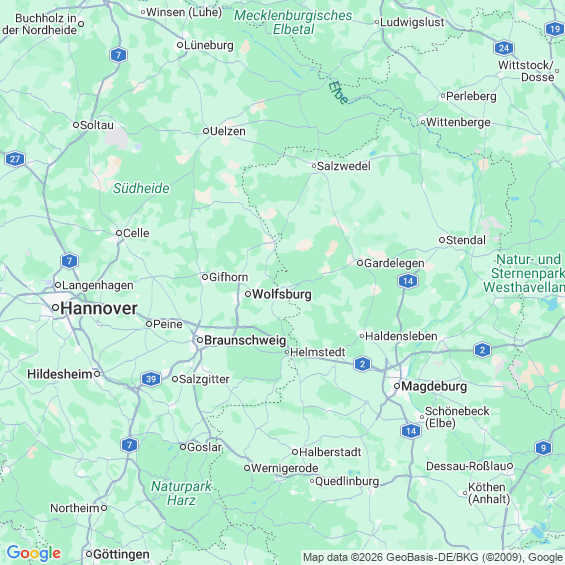The width and height of the screenshot is (565, 565).
Task: Click the Elbe river label
Action: tap(338, 93)
